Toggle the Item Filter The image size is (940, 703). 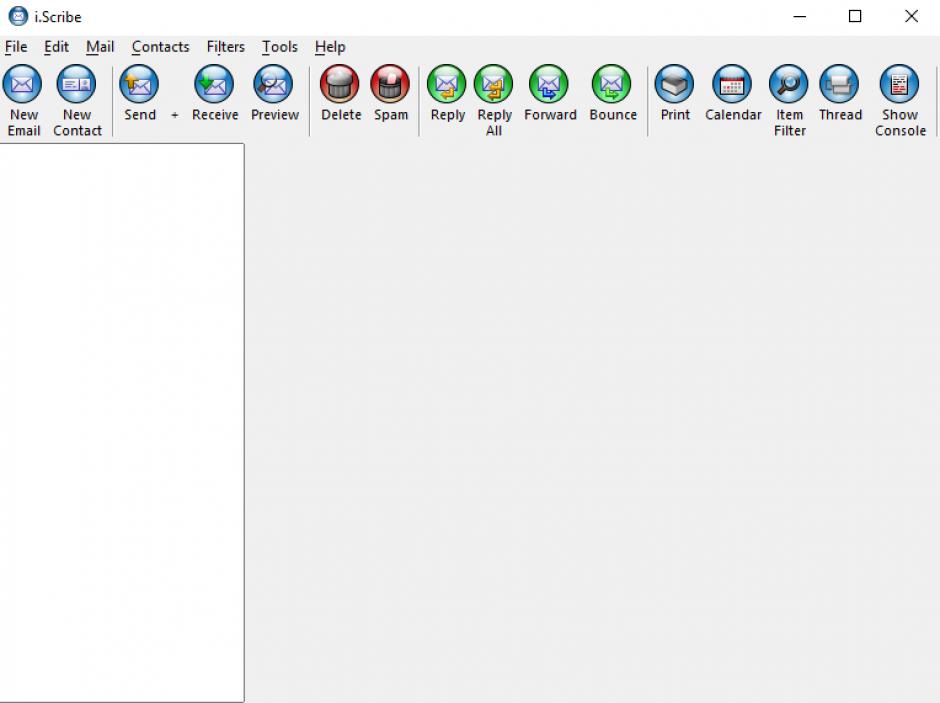[789, 86]
